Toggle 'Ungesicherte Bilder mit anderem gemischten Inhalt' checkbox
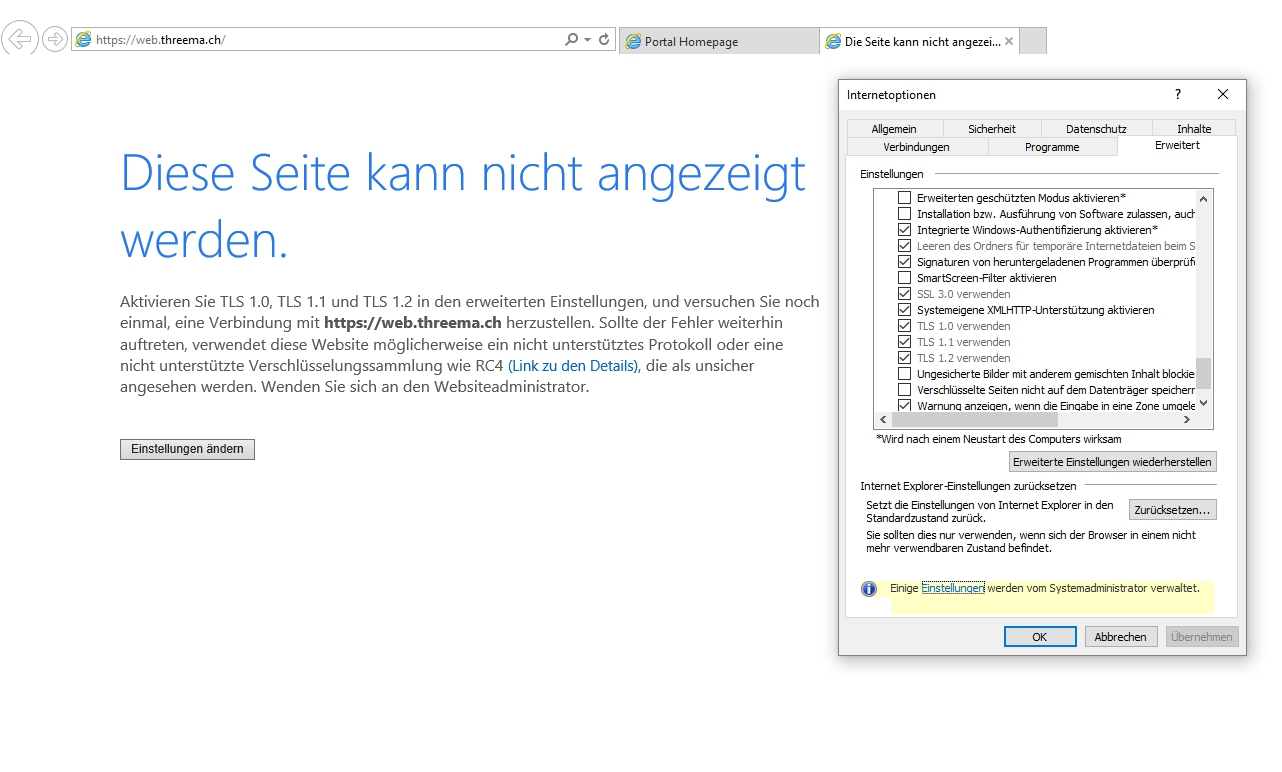 click(905, 374)
